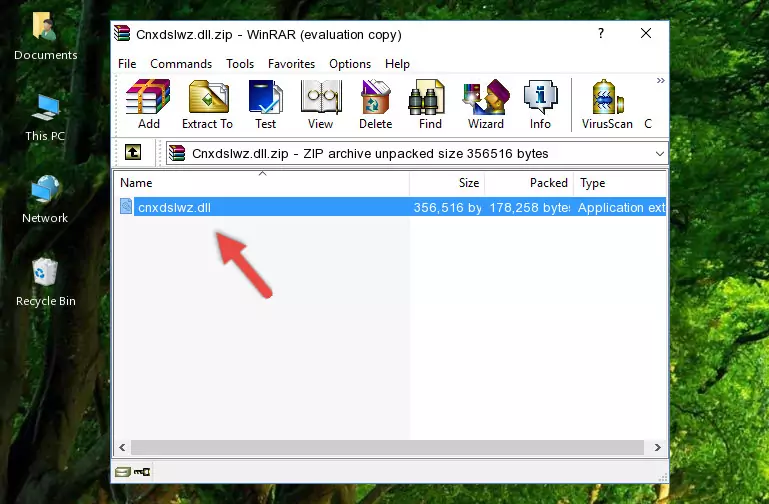The width and height of the screenshot is (769, 504).
Task: Click the key password icon in status bar
Action: point(142,472)
